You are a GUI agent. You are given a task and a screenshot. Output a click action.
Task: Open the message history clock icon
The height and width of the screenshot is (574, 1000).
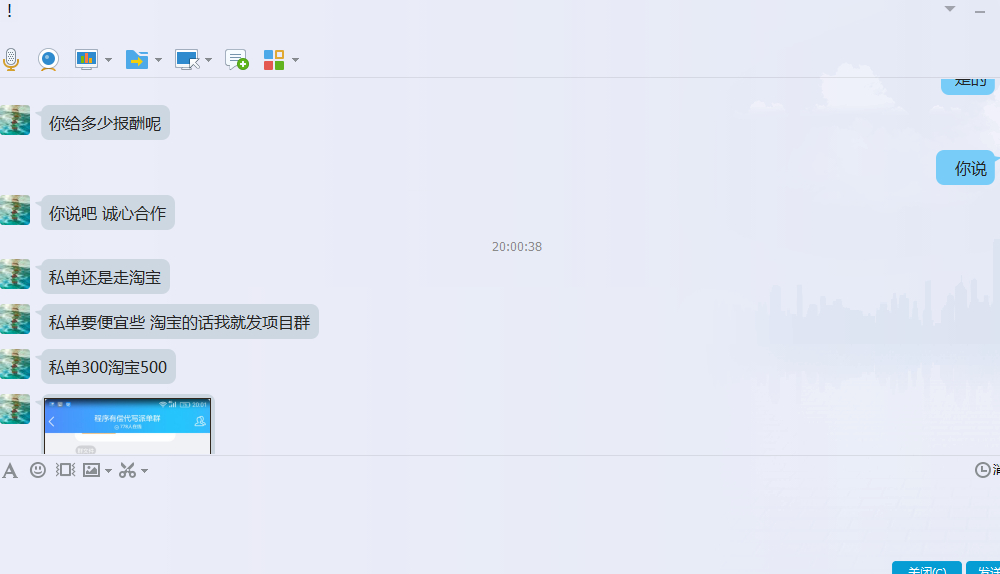tap(982, 470)
